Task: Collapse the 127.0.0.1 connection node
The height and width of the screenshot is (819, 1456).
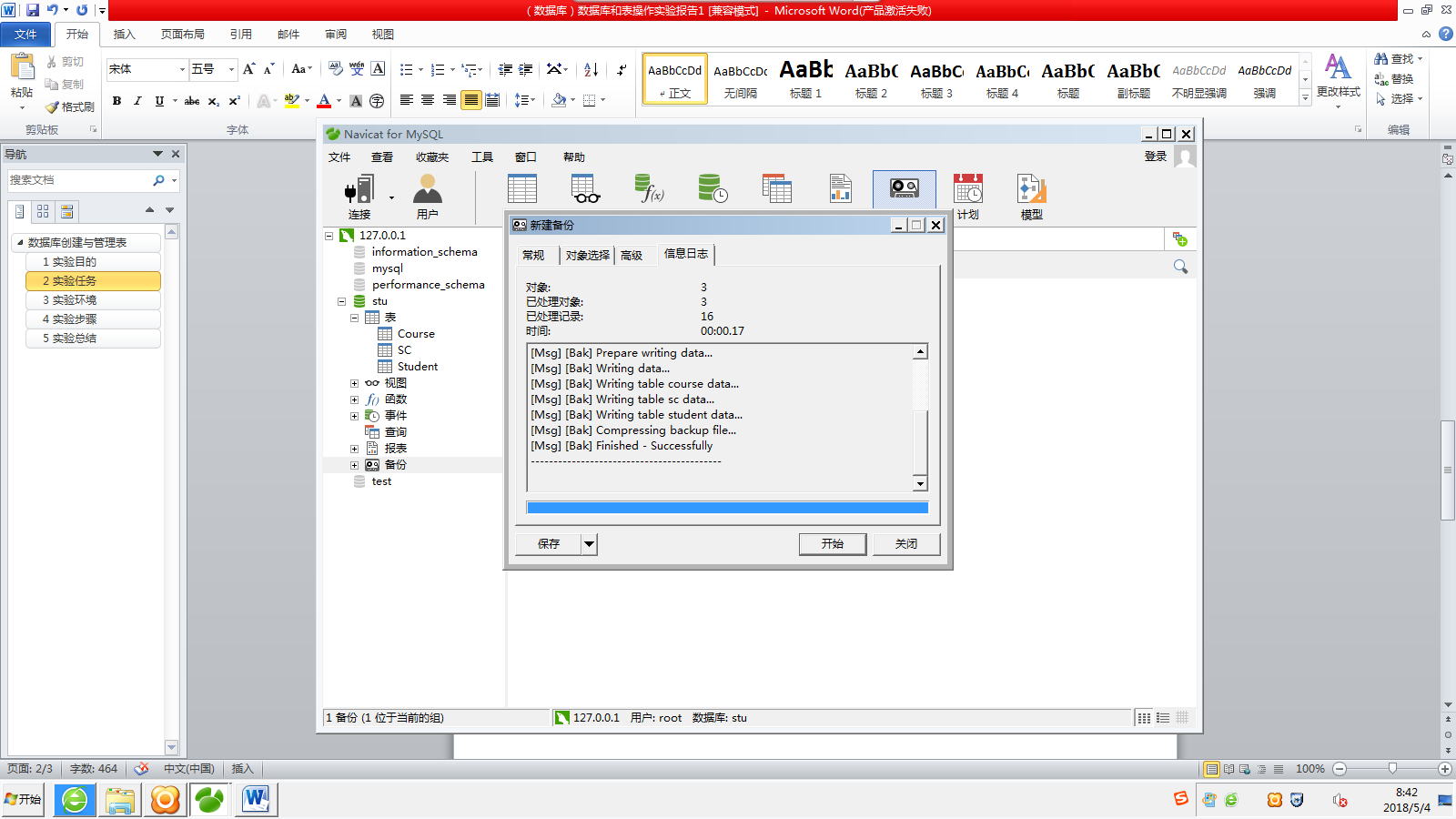Action: click(329, 236)
